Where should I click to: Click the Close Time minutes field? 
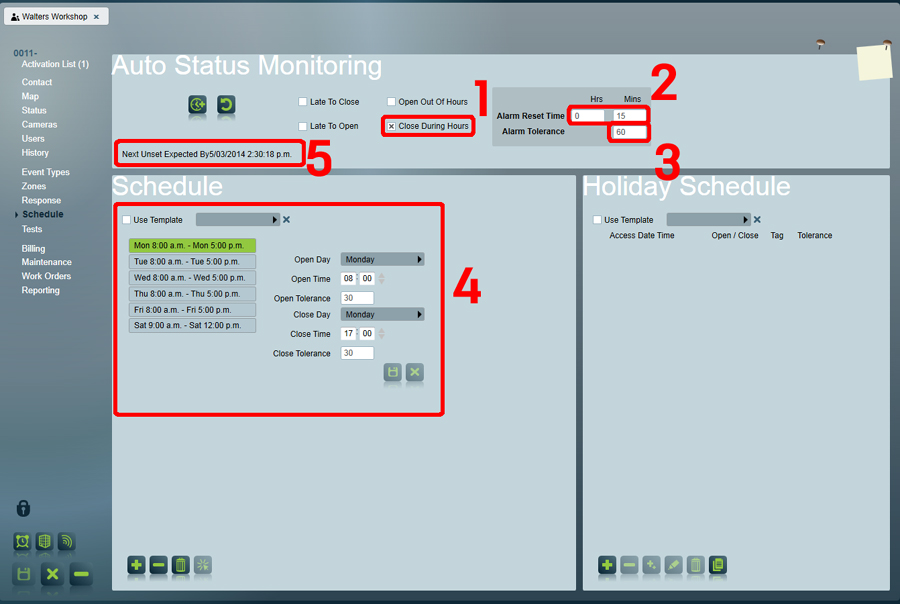367,334
